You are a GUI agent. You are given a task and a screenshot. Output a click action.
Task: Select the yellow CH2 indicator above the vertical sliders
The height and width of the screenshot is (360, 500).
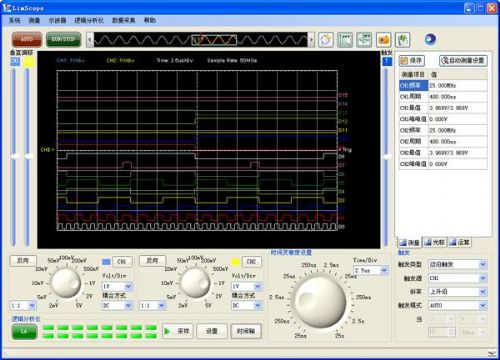point(29,61)
